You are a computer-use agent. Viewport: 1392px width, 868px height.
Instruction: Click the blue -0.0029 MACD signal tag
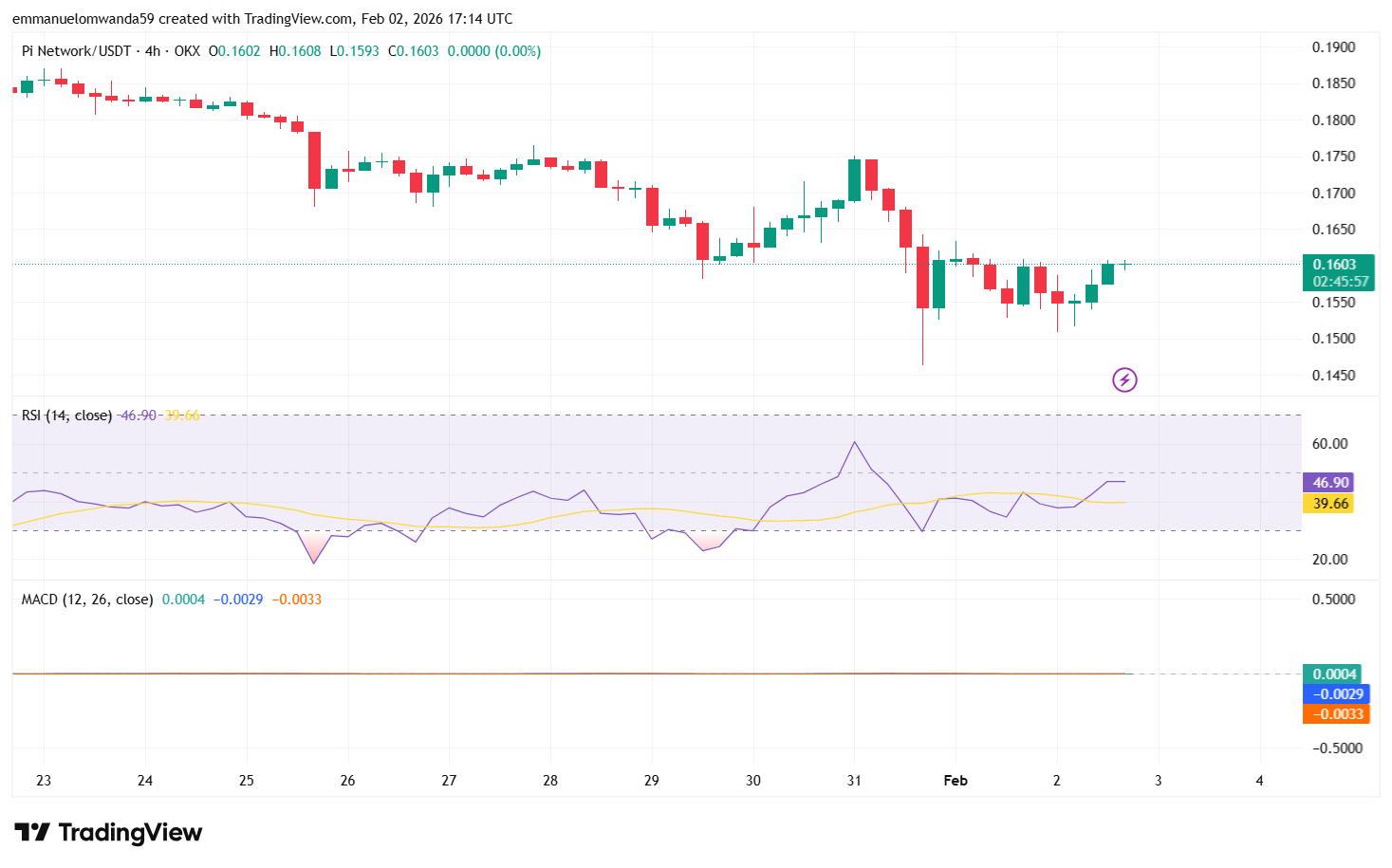tap(1339, 694)
